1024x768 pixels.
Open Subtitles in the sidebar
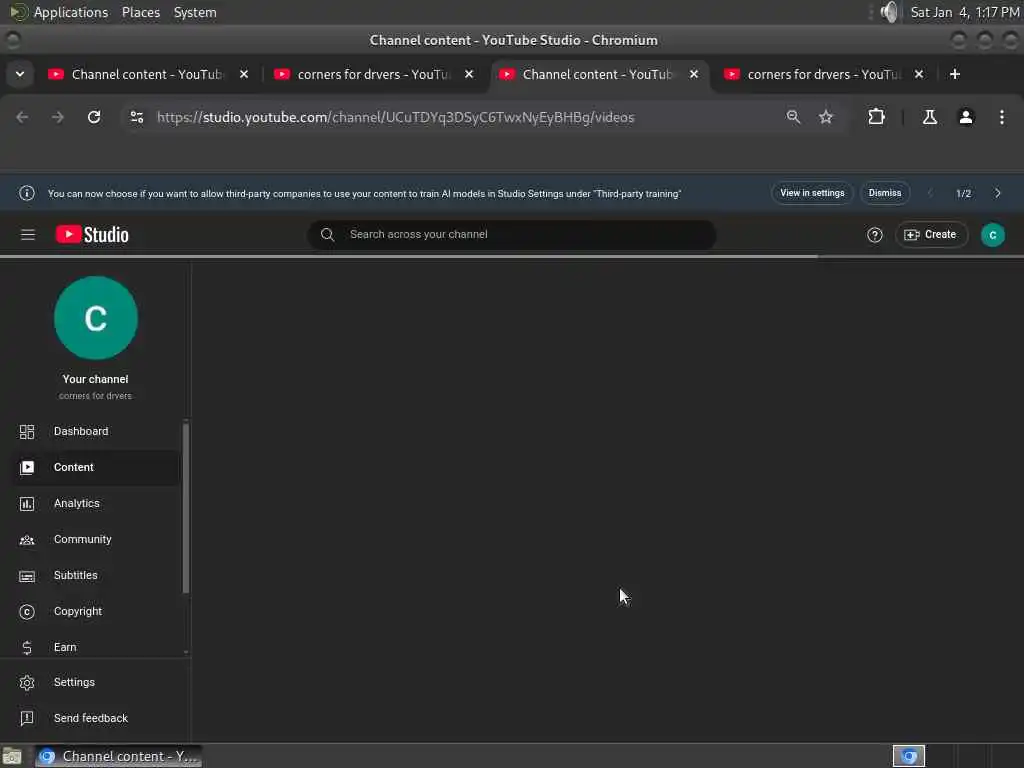95,575
